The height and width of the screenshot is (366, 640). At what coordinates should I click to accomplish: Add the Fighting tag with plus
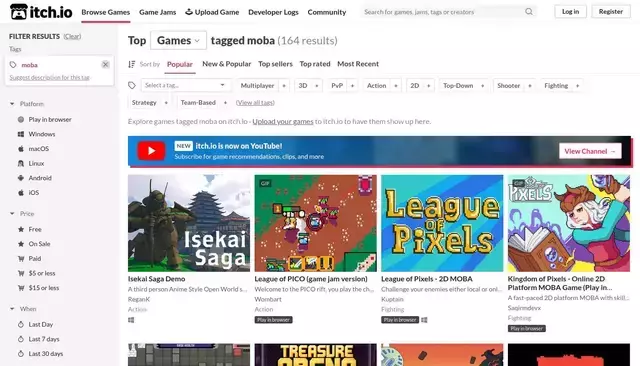(577, 86)
